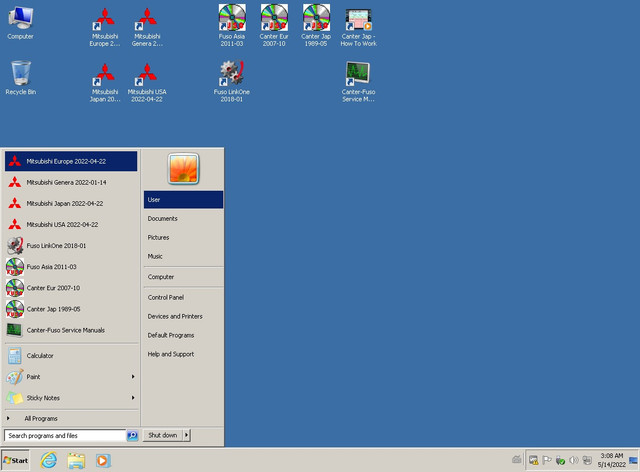Open Mitsubishi USA 2022-04-22 in Start menu
The image size is (640, 472).
[x=71, y=225]
